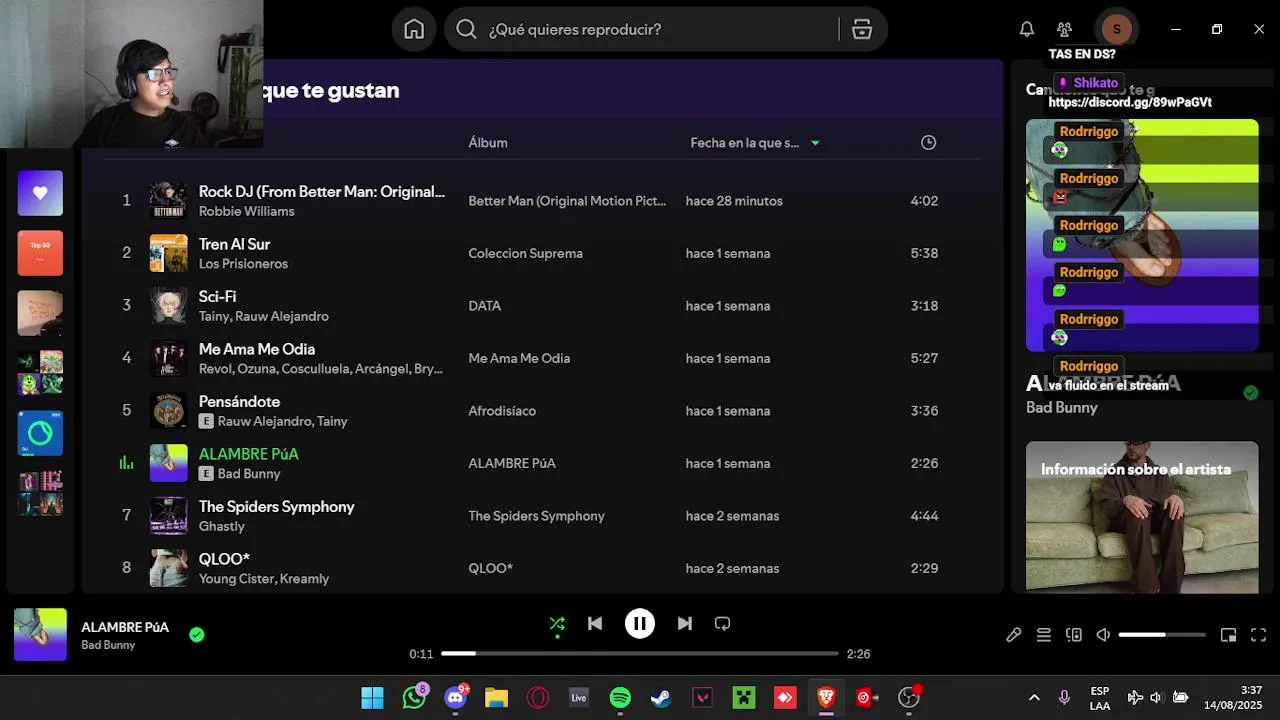Image resolution: width=1280 pixels, height=720 pixels.
Task: Click the large album cover in right panel
Action: coord(1142,235)
